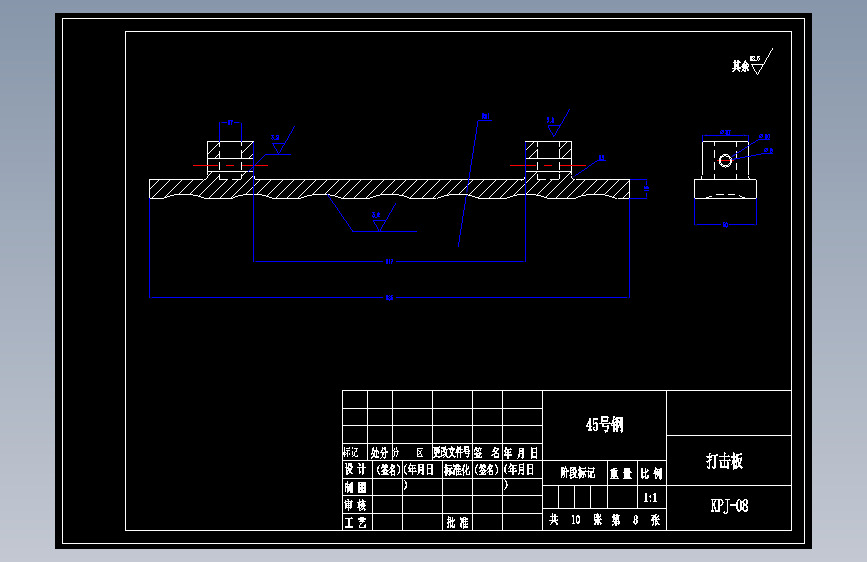Select the "批准" cell

pos(457,523)
